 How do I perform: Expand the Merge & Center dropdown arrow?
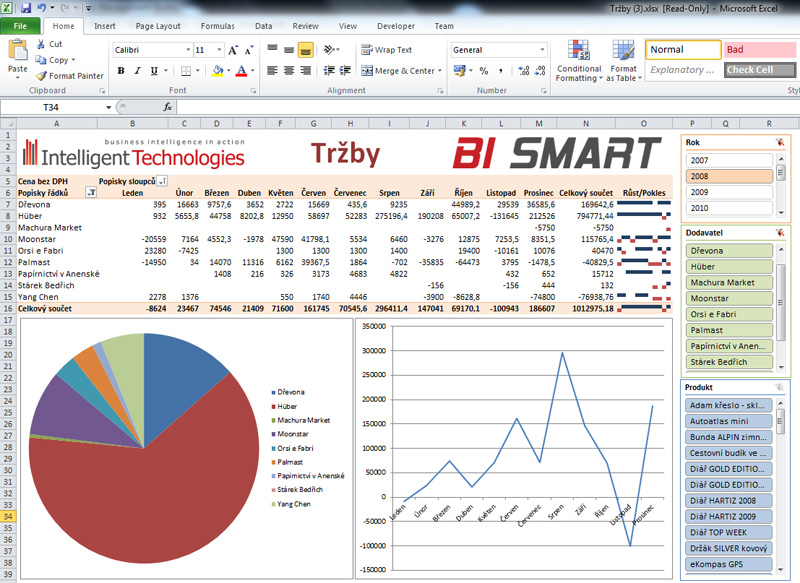[439, 71]
